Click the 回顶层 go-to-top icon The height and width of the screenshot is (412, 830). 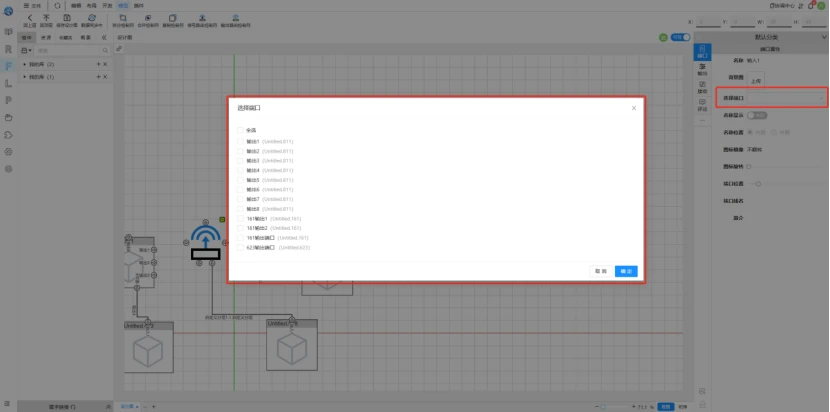(x=46, y=18)
